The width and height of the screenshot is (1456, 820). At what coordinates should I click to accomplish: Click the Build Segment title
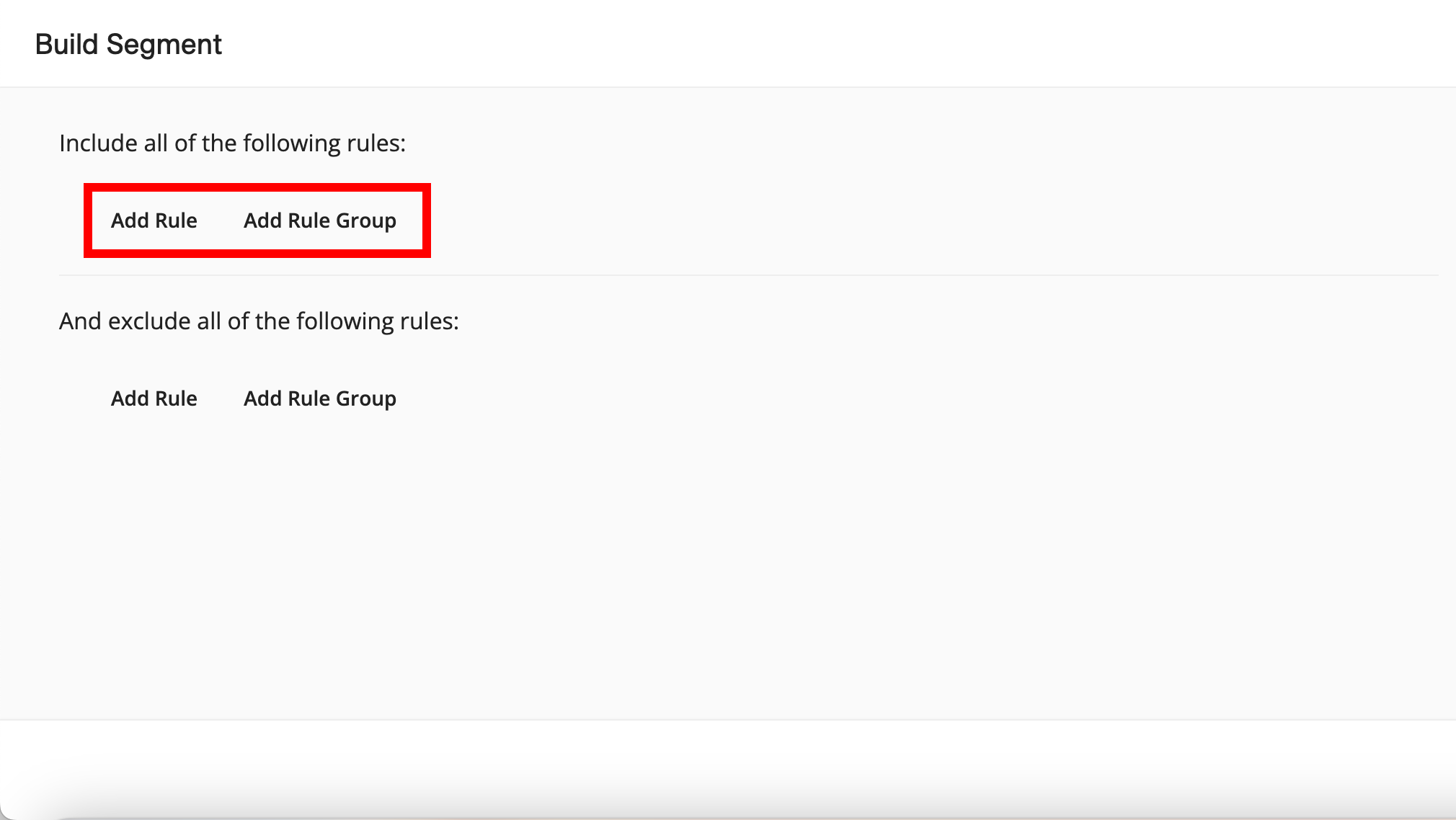(x=128, y=45)
